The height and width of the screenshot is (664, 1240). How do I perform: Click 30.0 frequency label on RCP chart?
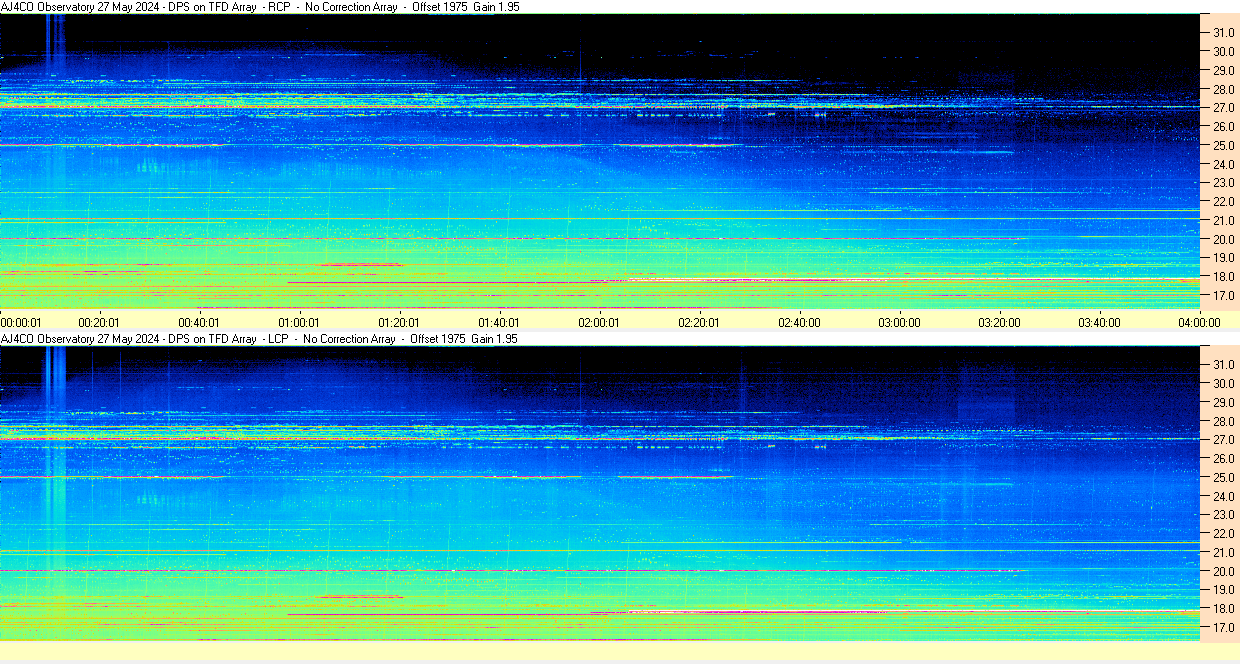(1223, 51)
